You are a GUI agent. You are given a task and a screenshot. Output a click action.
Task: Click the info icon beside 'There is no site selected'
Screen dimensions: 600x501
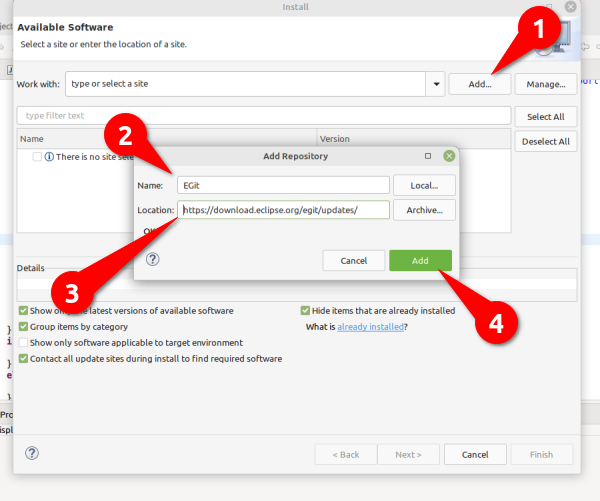49,157
